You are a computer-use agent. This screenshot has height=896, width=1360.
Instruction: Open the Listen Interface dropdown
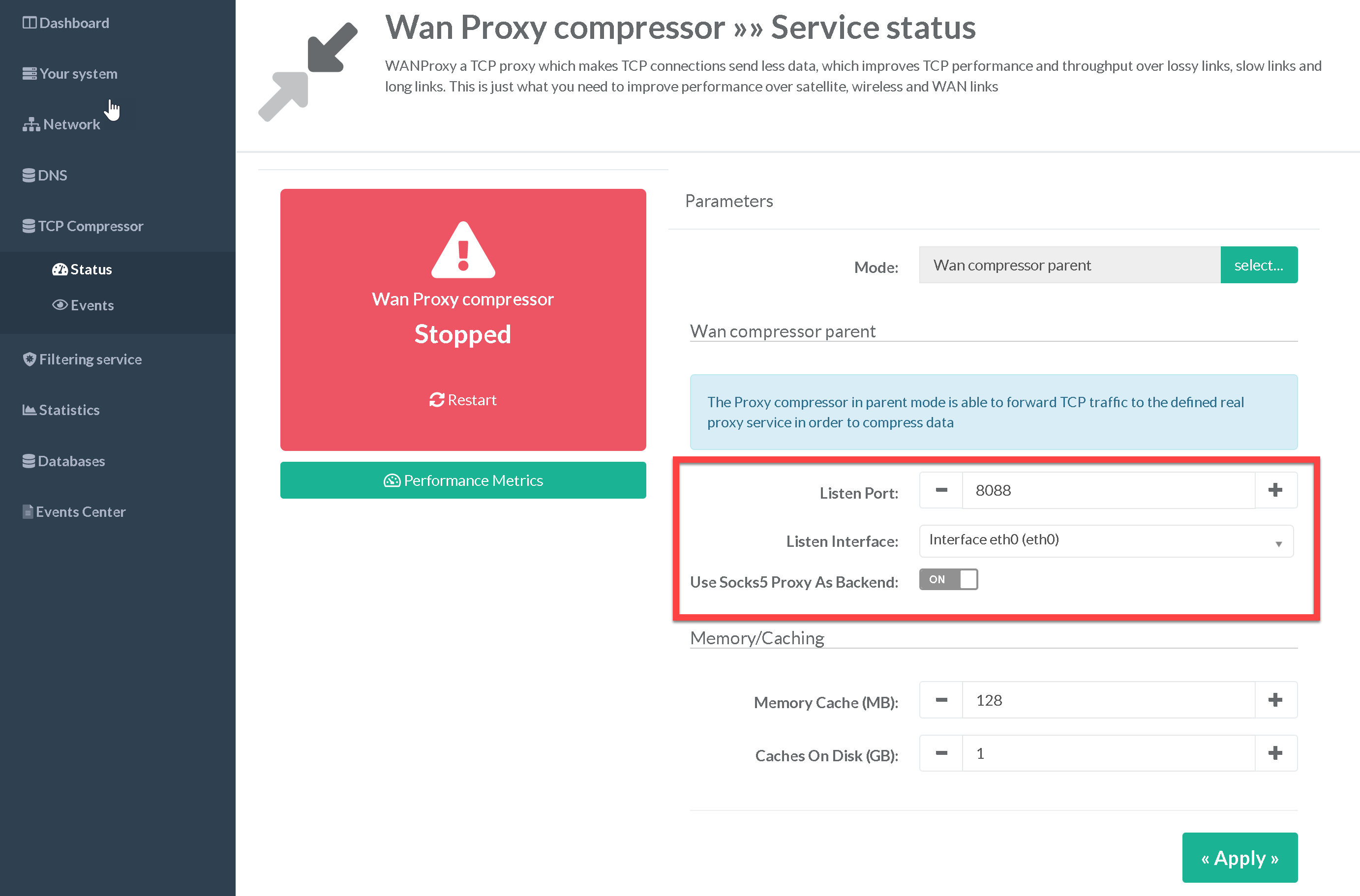1106,541
